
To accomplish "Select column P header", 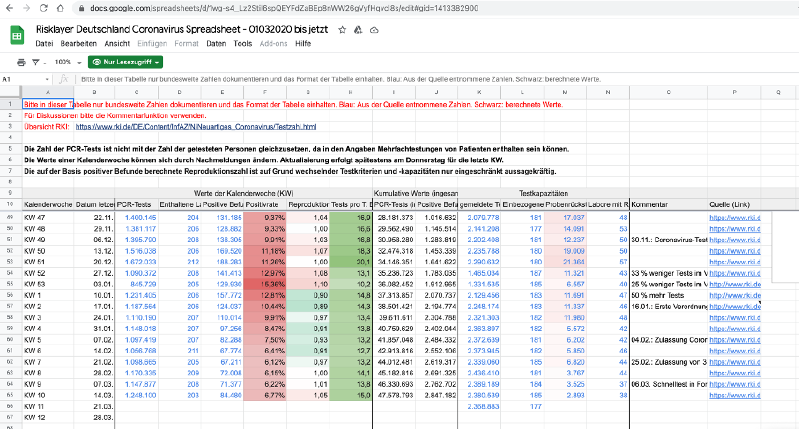I will tap(734, 92).
